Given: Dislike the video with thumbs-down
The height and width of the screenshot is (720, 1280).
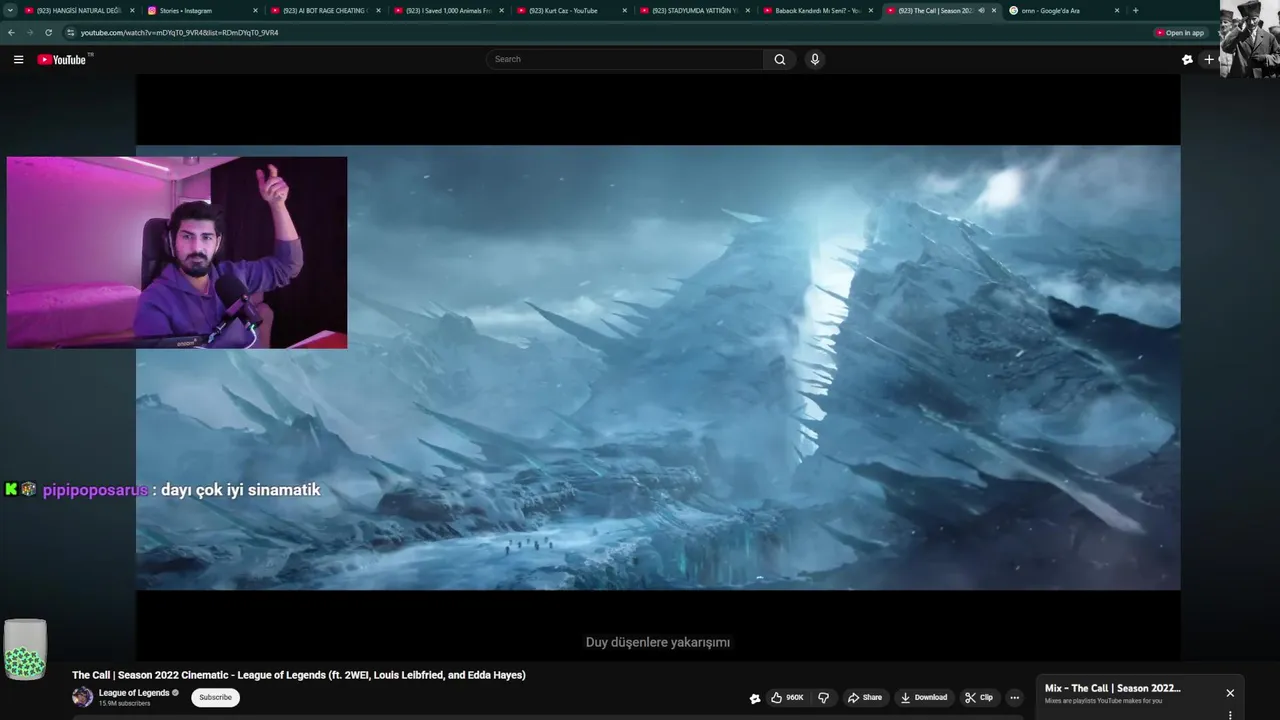Looking at the screenshot, I should [x=824, y=698].
